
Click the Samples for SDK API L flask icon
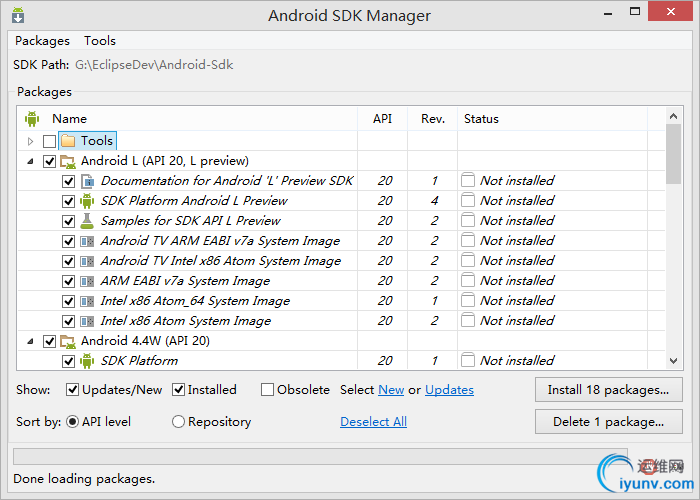click(x=87, y=221)
